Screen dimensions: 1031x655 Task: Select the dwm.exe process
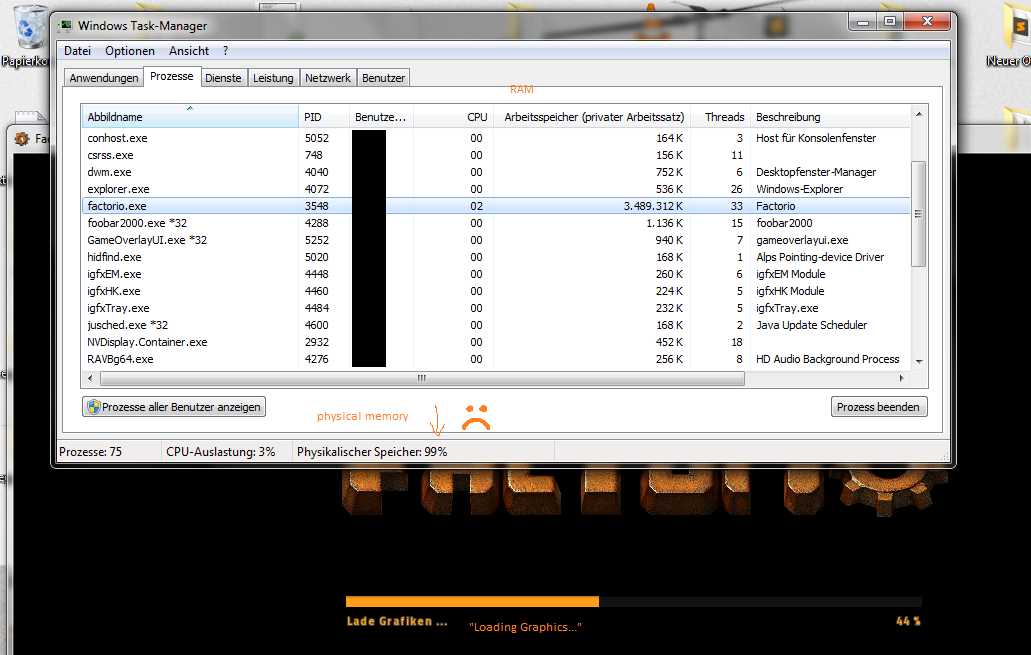click(496, 172)
